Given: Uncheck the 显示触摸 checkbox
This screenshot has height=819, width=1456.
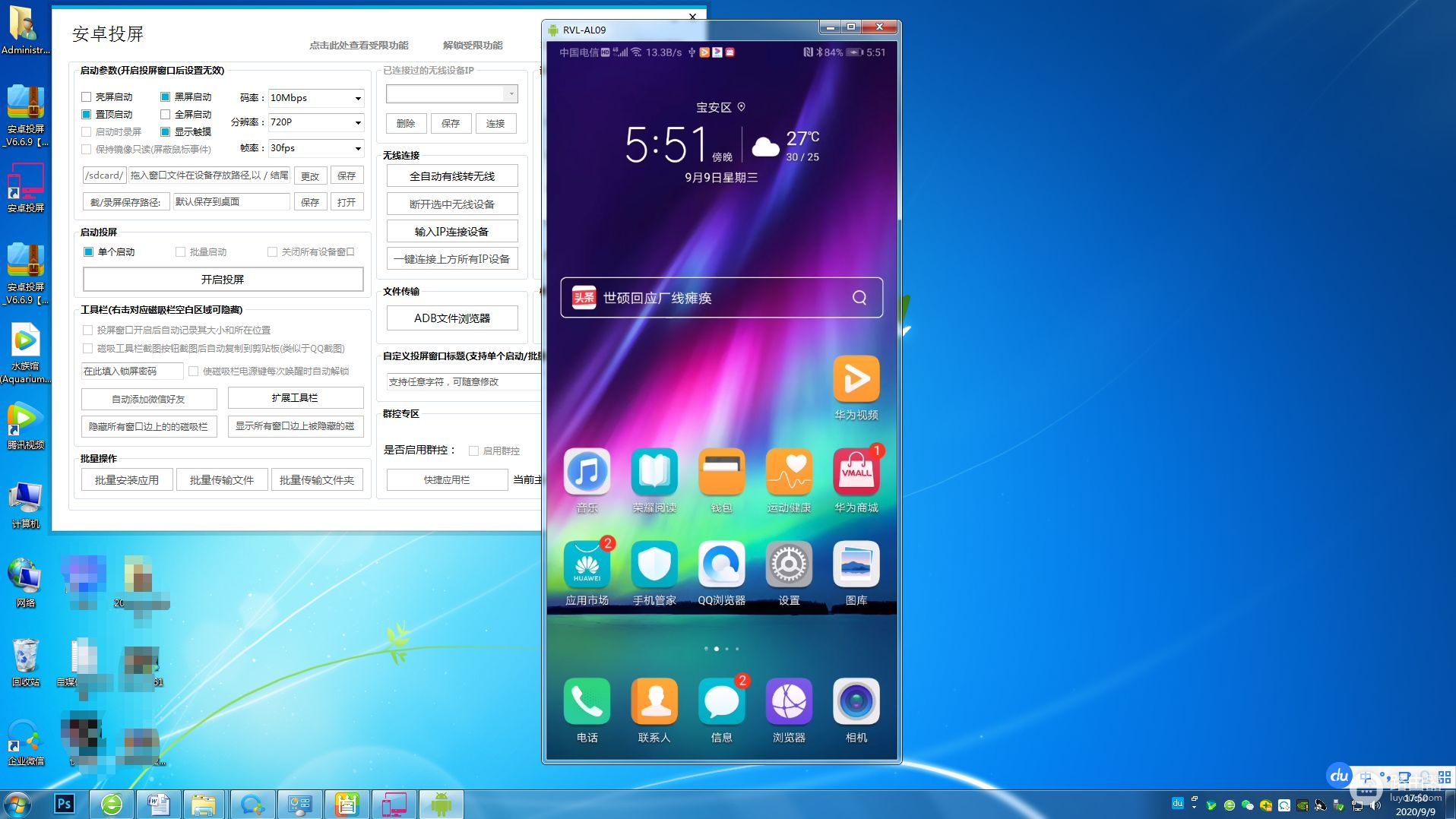Looking at the screenshot, I should 166,132.
